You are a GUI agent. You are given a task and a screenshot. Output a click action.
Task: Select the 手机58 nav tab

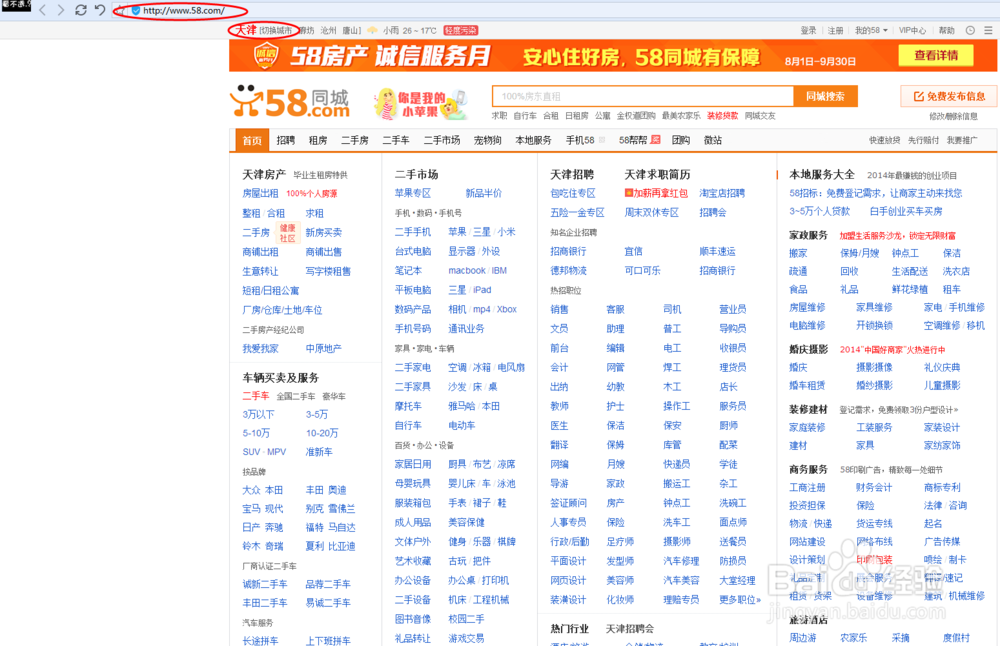pos(580,140)
